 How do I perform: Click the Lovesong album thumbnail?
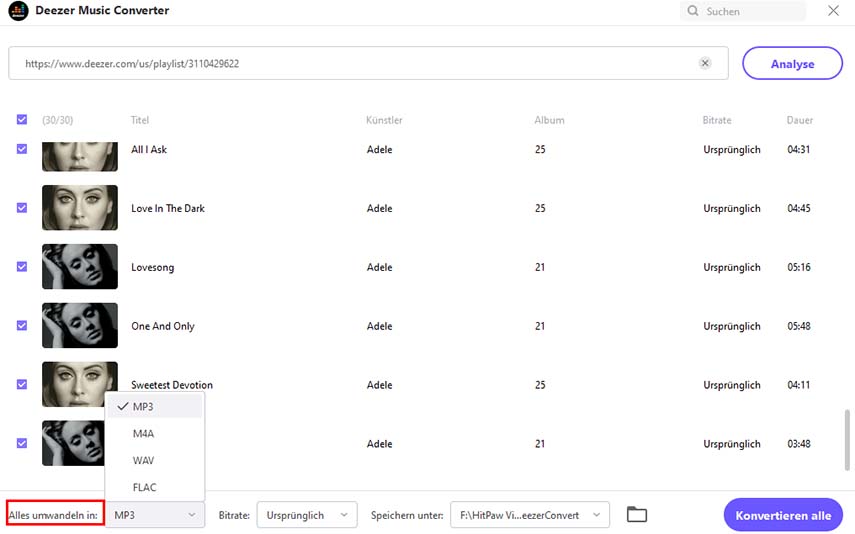click(x=80, y=267)
